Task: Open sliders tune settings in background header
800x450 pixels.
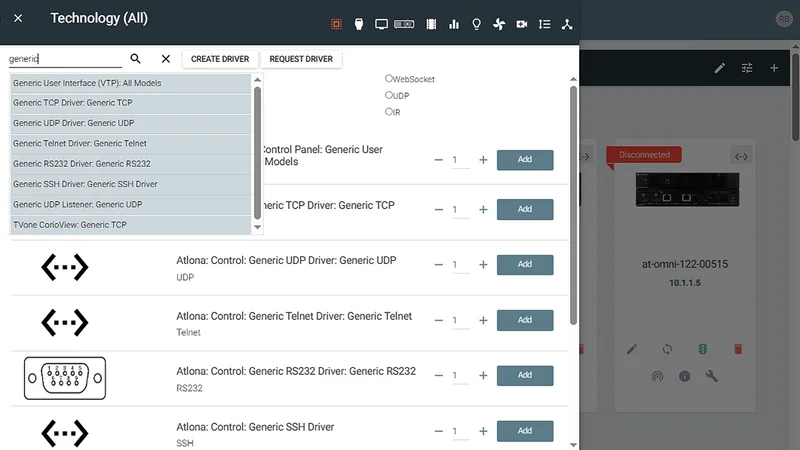Action: 747,68
